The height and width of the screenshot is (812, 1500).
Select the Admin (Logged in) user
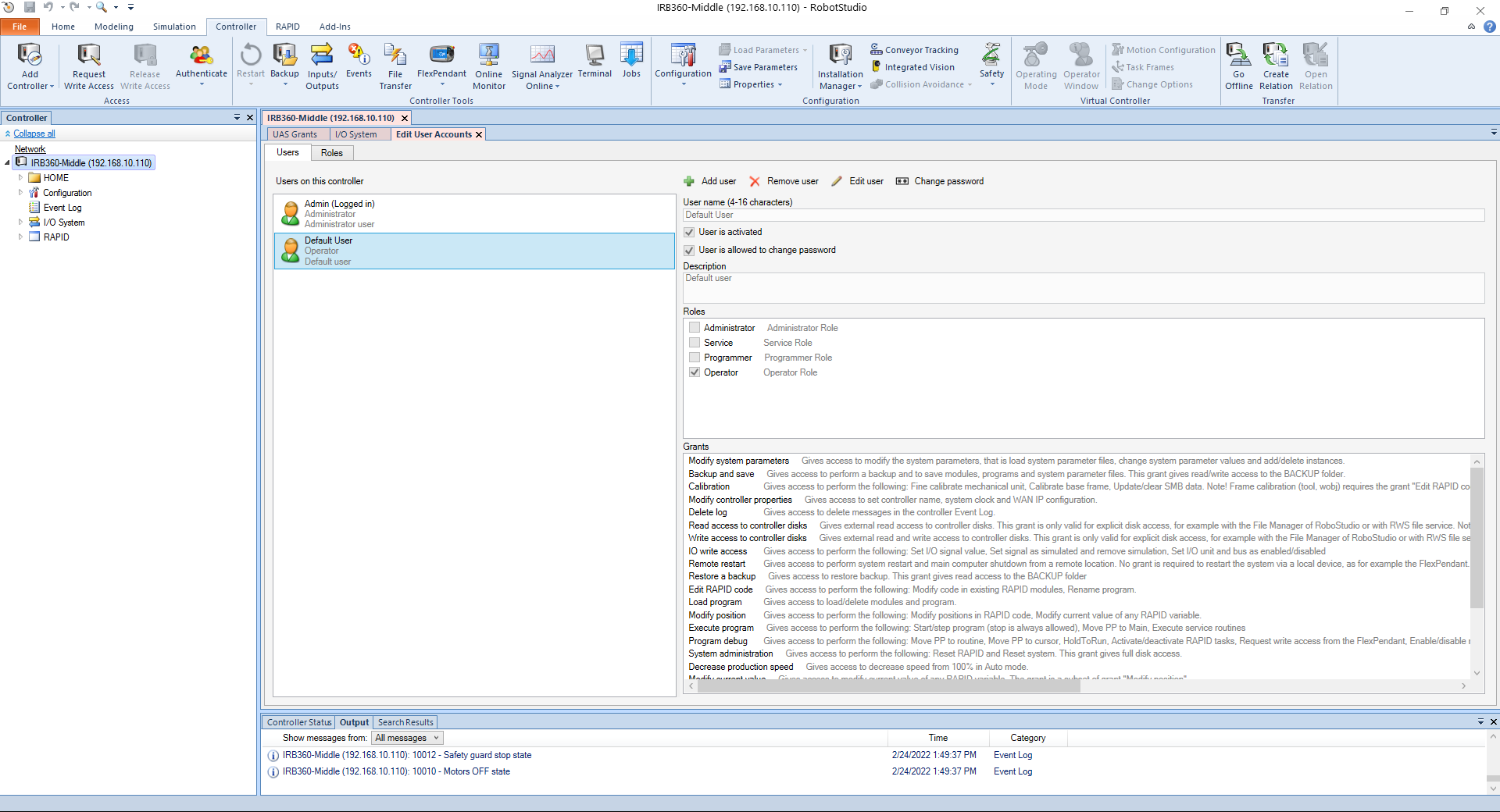pos(474,214)
